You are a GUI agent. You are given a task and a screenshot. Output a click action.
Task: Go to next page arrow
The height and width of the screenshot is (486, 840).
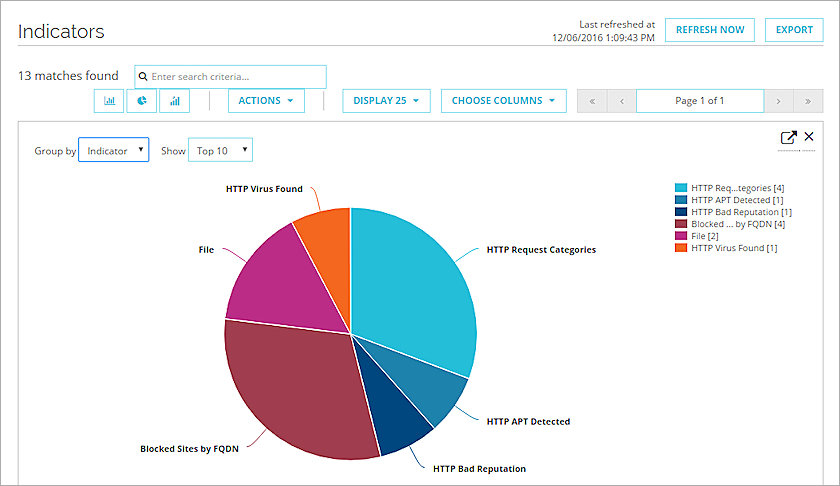[779, 101]
